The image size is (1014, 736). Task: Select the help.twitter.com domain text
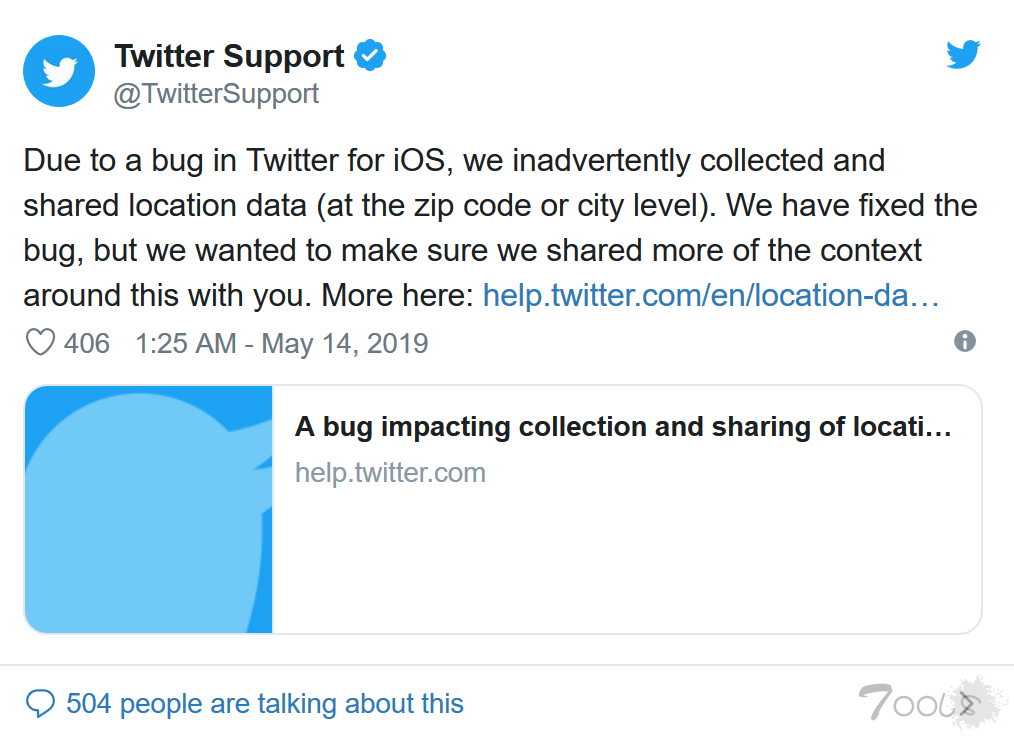pyautogui.click(x=390, y=472)
